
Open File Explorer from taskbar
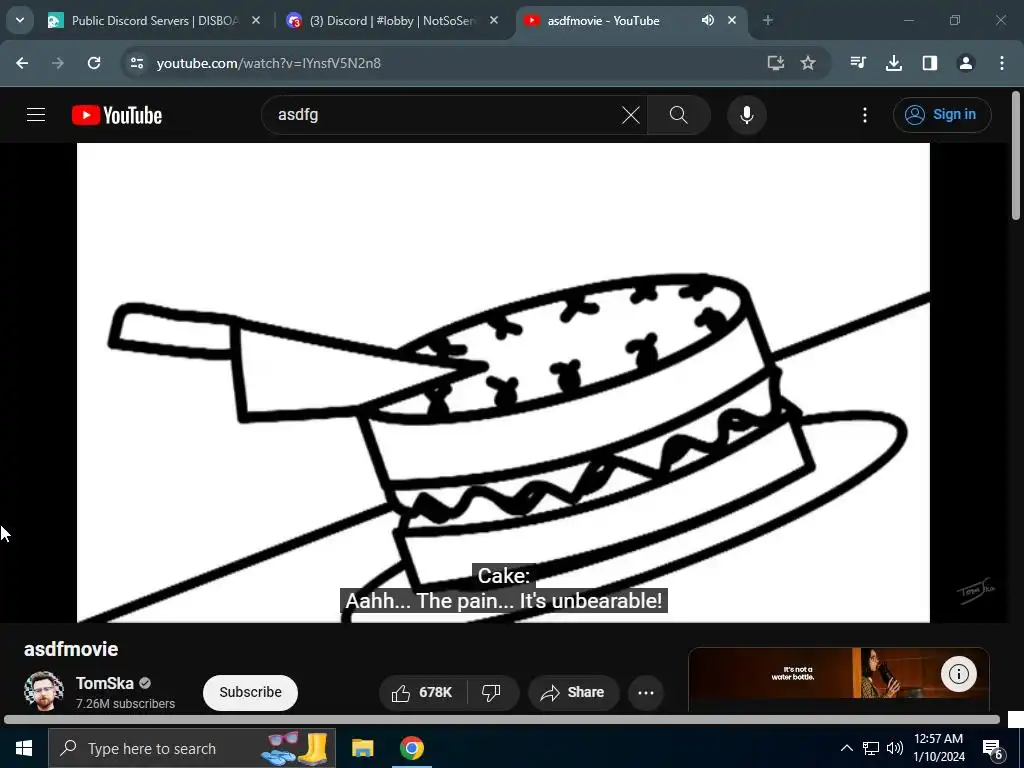pos(362,748)
